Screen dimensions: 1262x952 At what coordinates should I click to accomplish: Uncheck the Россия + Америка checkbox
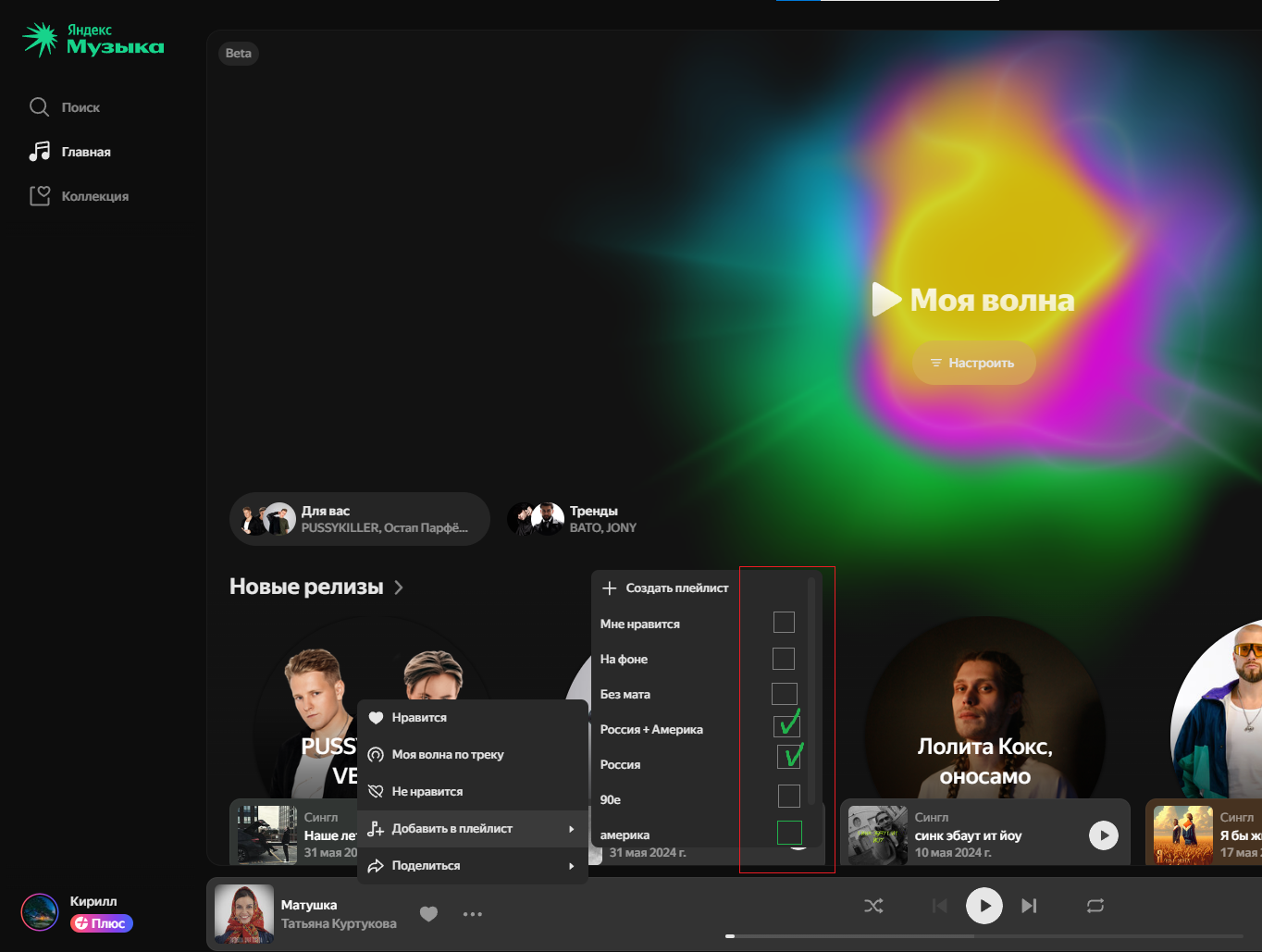tap(786, 726)
